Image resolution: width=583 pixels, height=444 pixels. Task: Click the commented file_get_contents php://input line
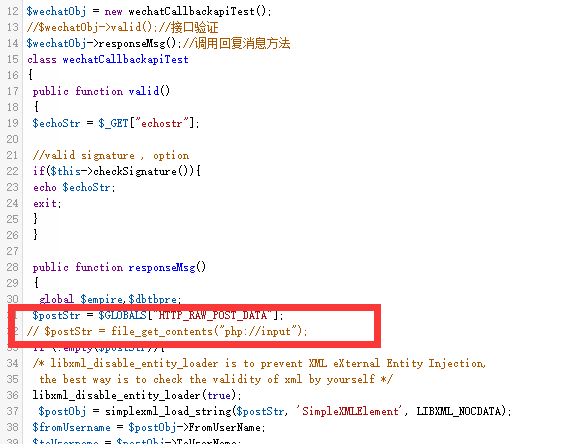point(167,331)
